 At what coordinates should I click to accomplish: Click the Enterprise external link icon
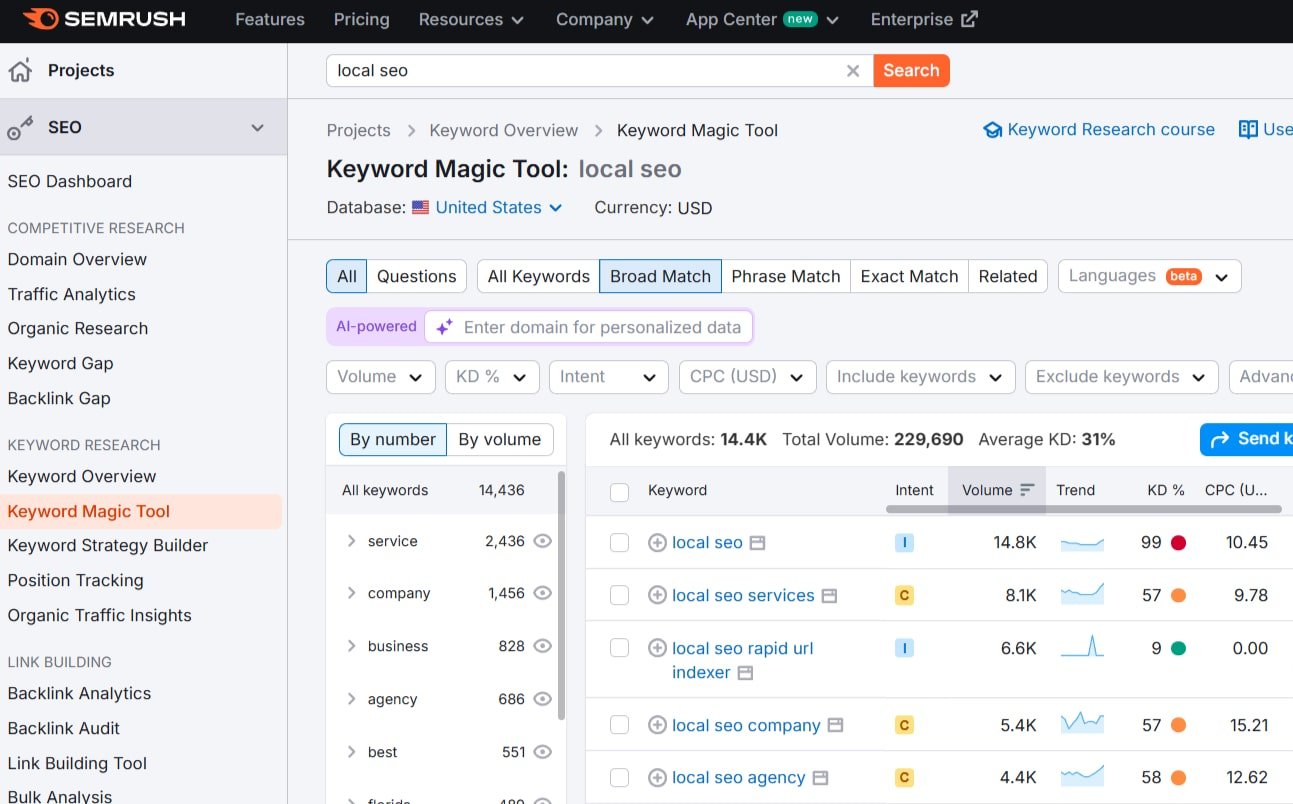[x=969, y=19]
